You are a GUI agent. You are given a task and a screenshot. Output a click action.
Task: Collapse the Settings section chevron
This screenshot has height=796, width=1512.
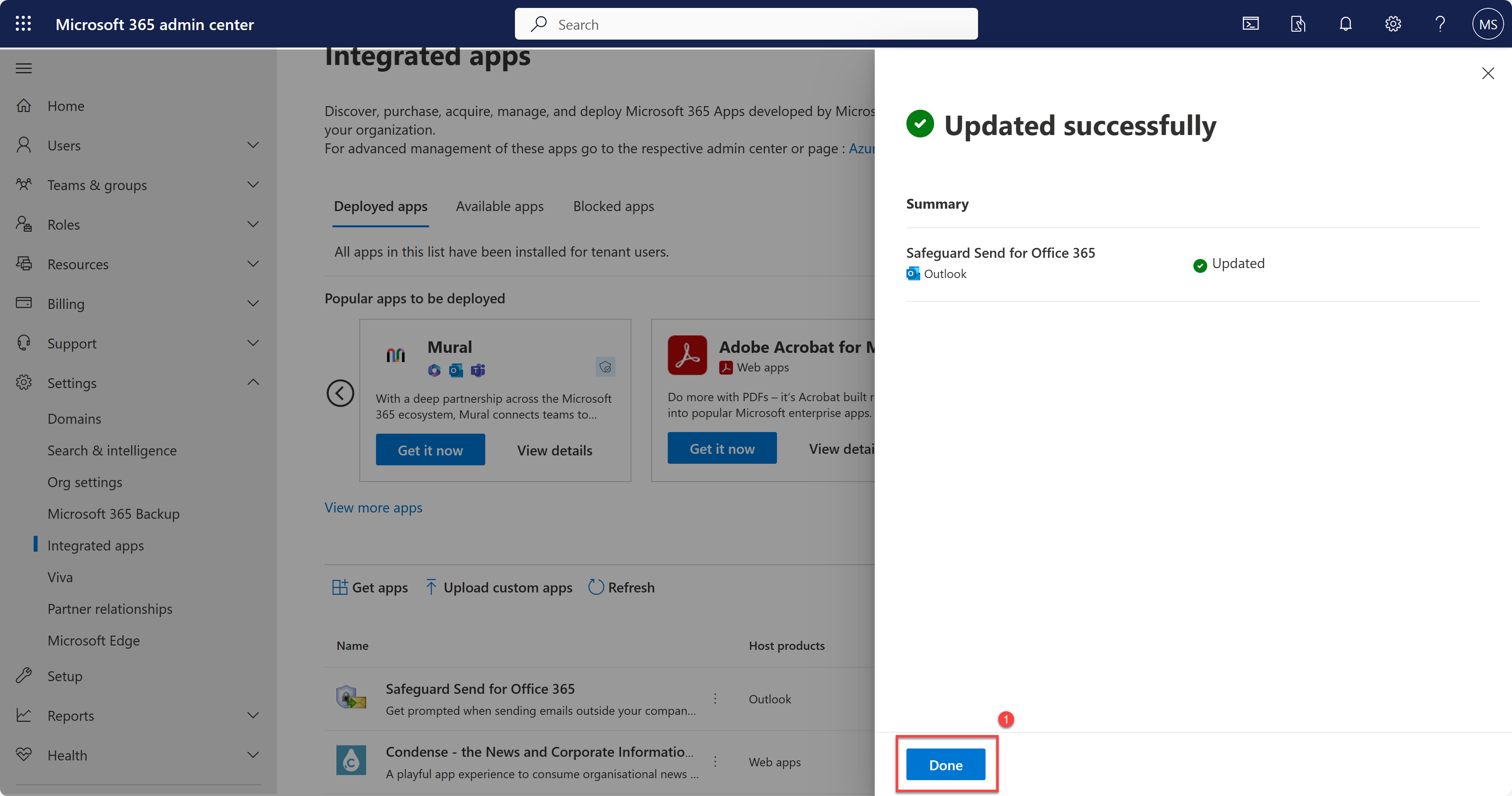253,383
